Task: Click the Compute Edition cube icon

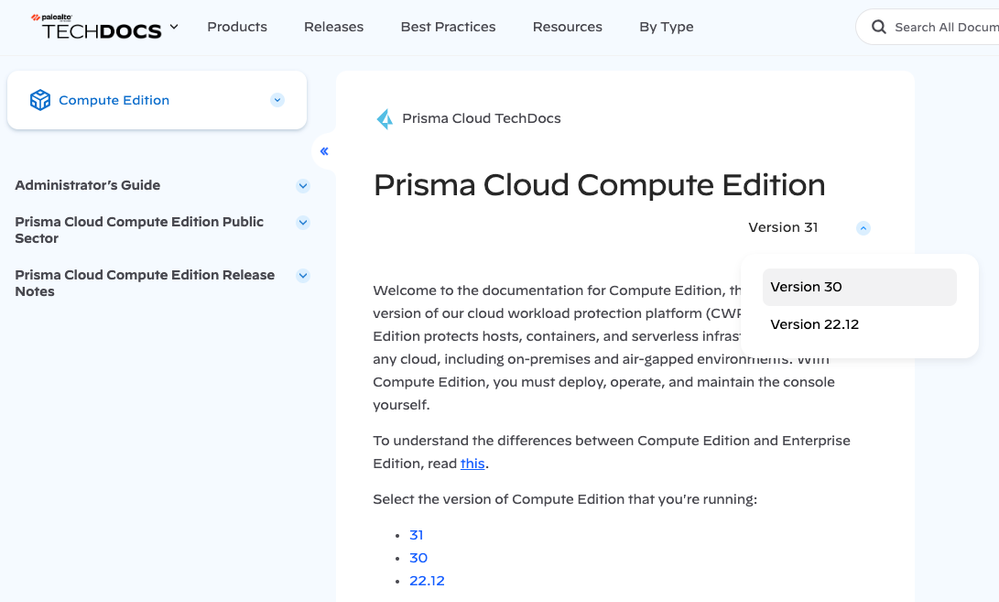Action: 40,100
